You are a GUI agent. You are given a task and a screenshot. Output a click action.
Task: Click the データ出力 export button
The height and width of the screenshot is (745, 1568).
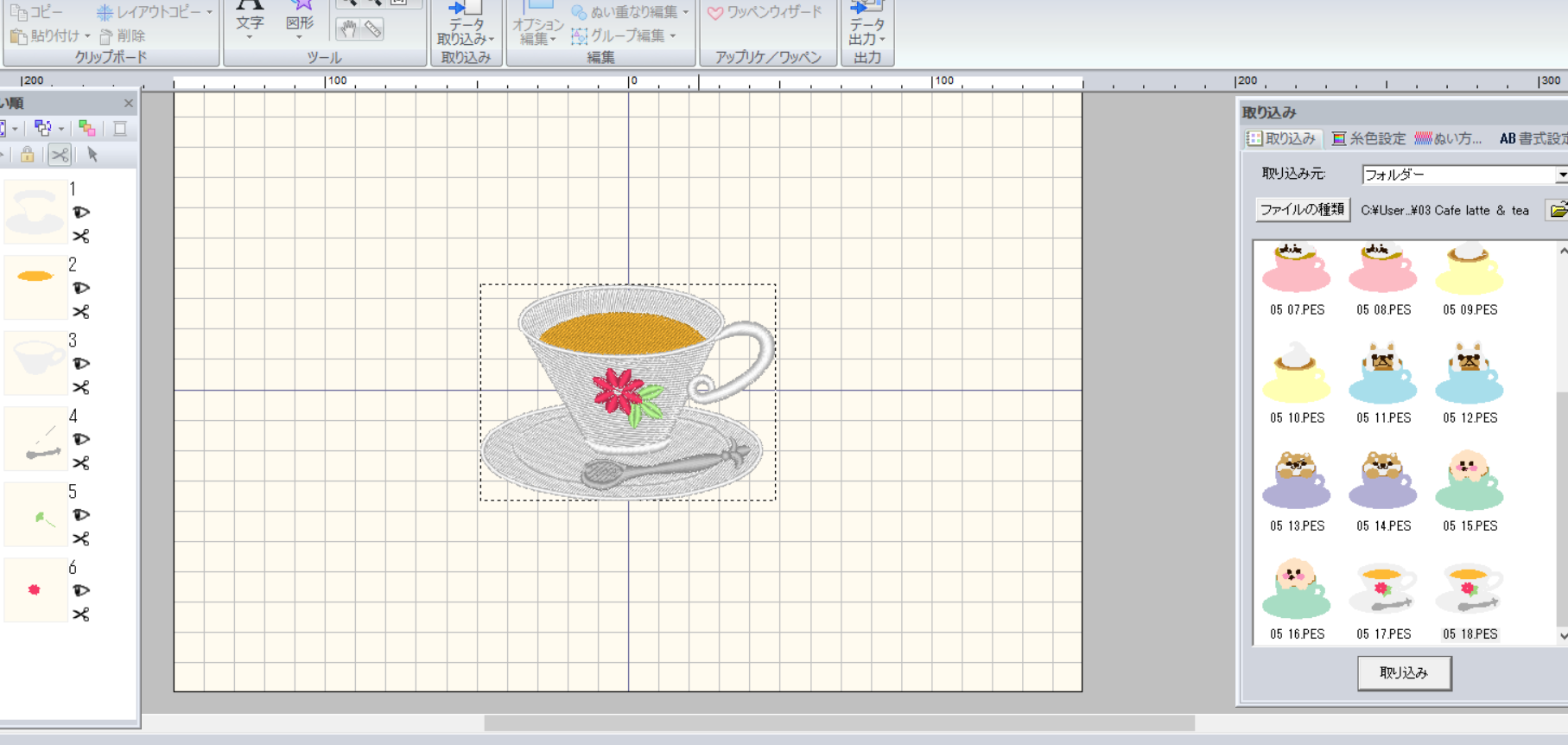point(867,23)
